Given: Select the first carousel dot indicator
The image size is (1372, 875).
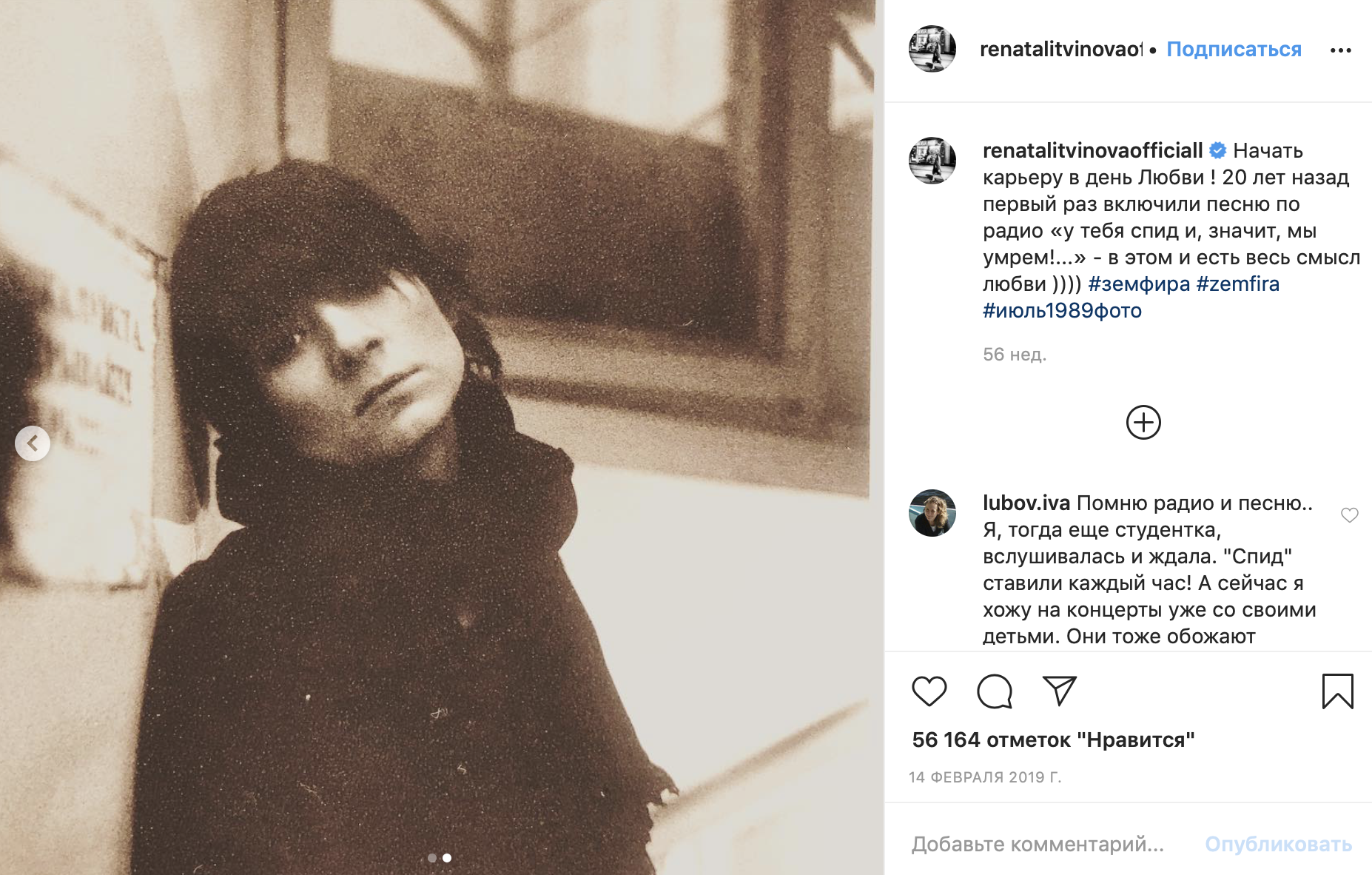Looking at the screenshot, I should (432, 858).
